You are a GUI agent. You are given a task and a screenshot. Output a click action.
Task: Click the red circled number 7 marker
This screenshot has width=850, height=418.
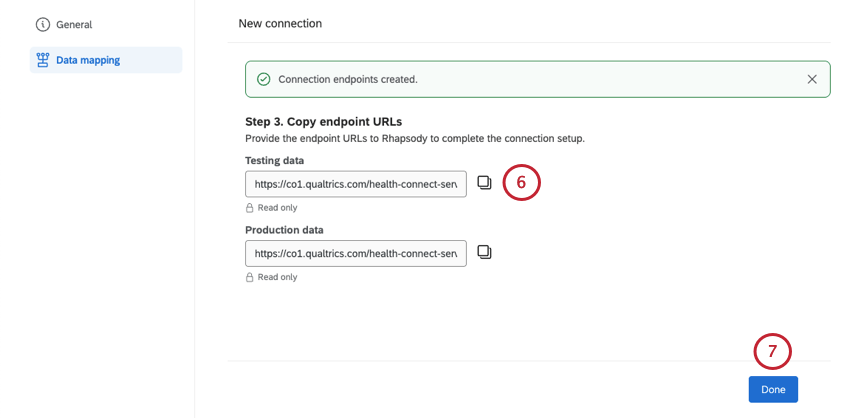point(772,351)
